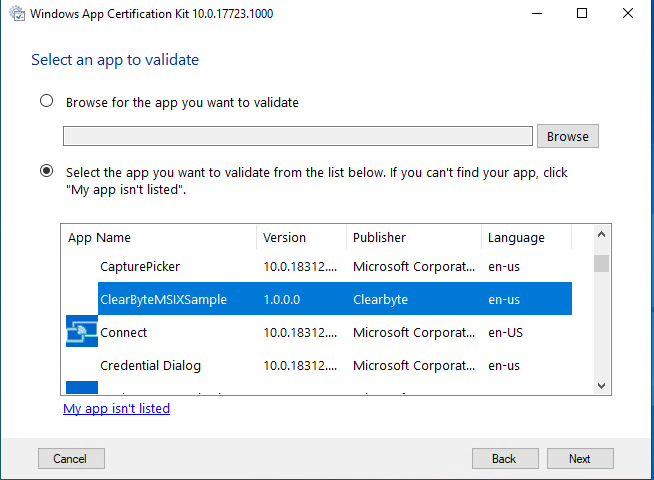
Task: Click the app list scrollbar thumb
Action: click(601, 263)
